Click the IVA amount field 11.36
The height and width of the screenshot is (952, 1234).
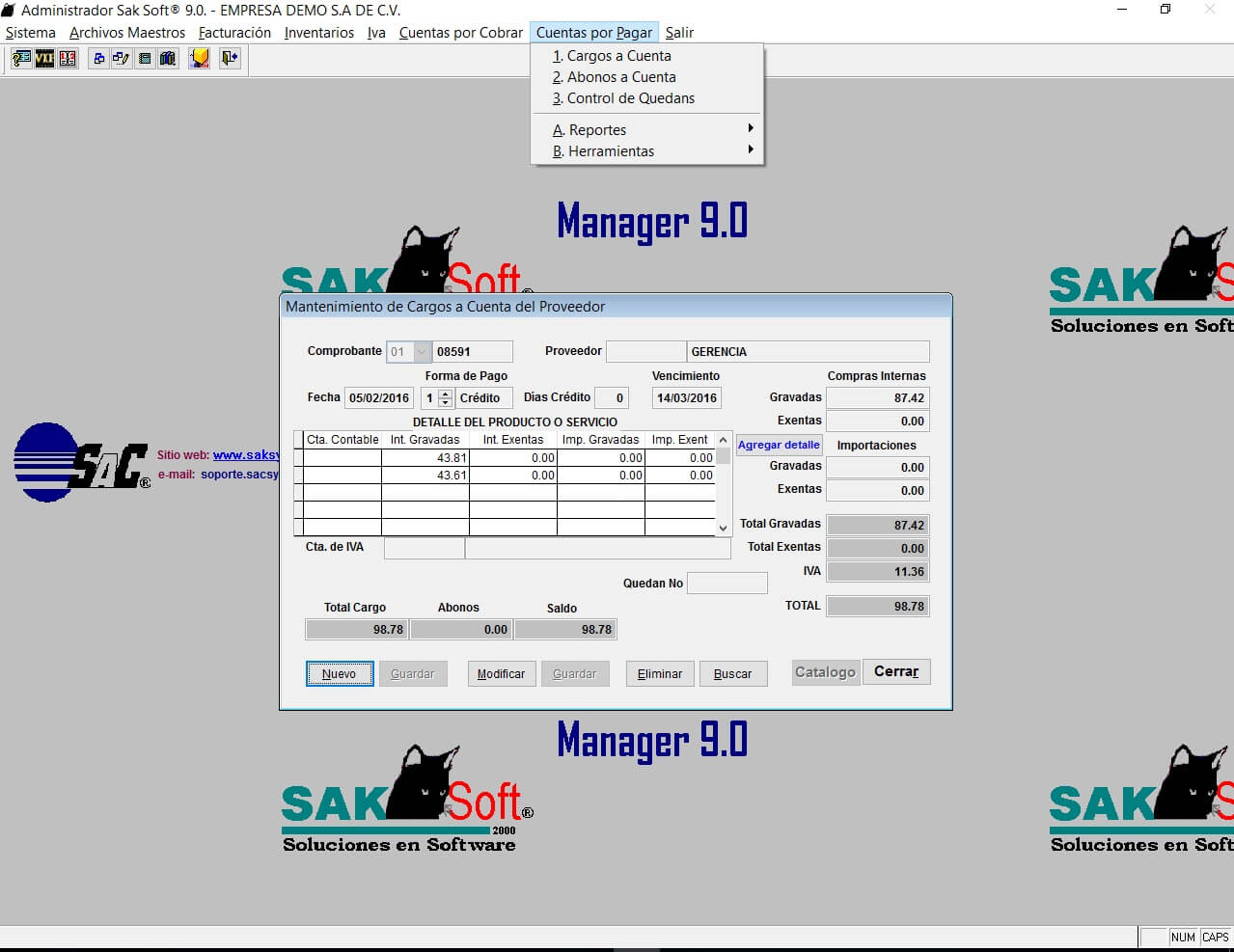(878, 572)
